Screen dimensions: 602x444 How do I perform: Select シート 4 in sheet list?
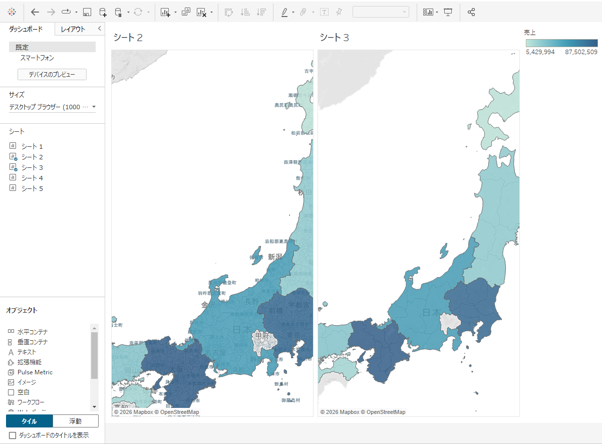[32, 178]
